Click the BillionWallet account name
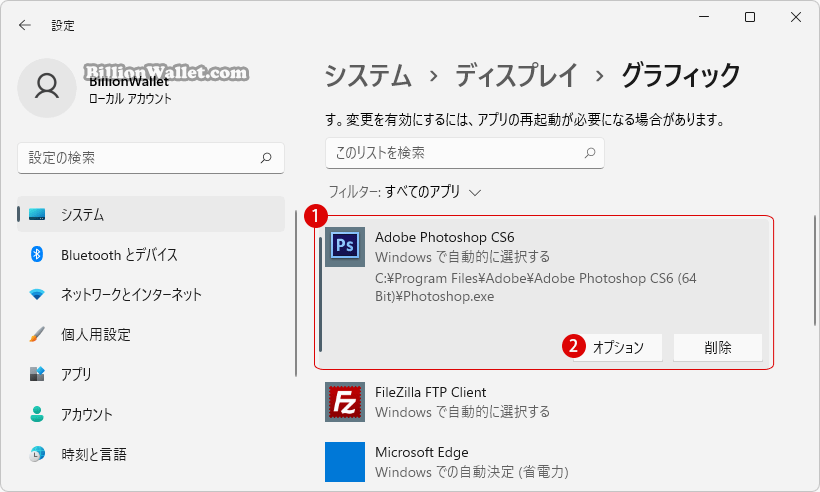820x492 pixels. (x=129, y=82)
